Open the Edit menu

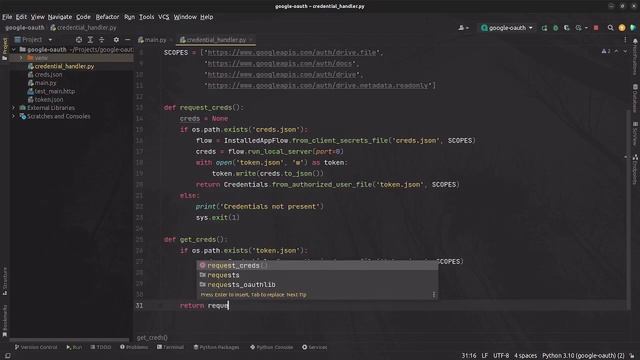21,17
